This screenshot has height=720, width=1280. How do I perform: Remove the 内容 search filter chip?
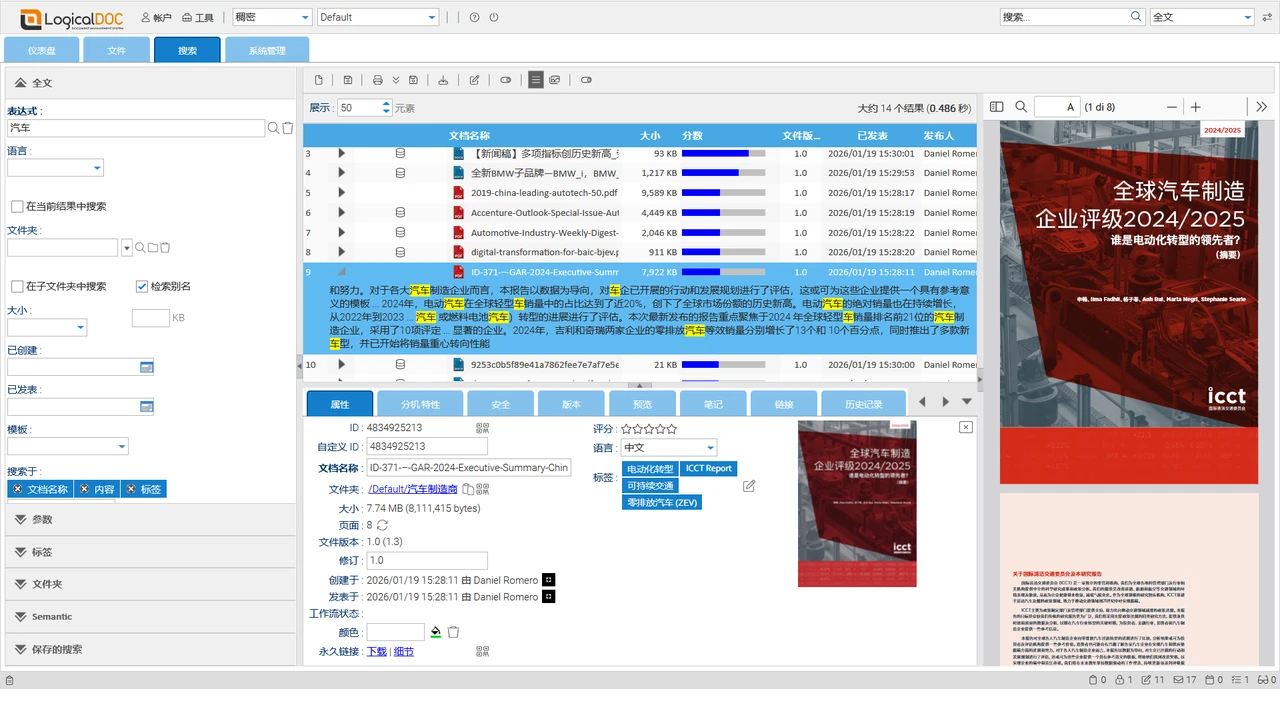coord(86,489)
